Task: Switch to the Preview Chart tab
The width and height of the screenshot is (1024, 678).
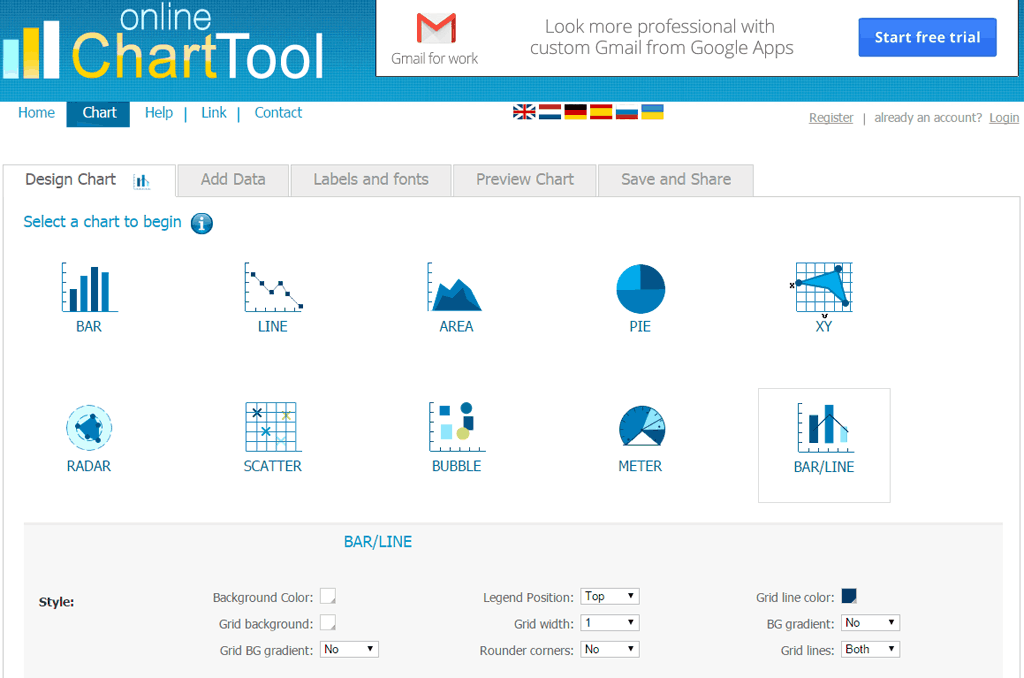Action: pyautogui.click(x=525, y=180)
